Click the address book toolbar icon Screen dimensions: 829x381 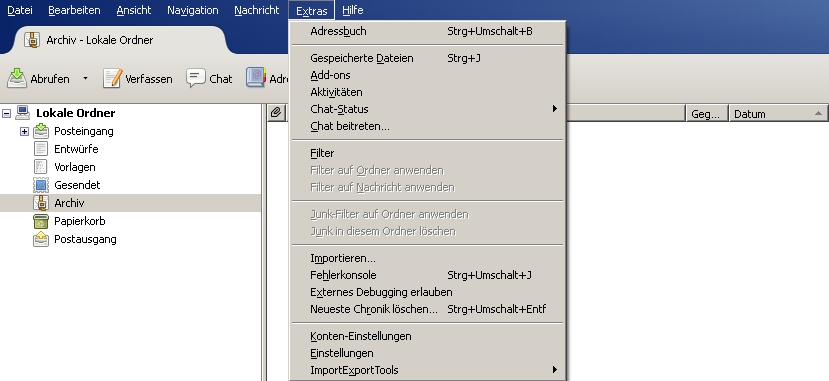click(x=256, y=77)
